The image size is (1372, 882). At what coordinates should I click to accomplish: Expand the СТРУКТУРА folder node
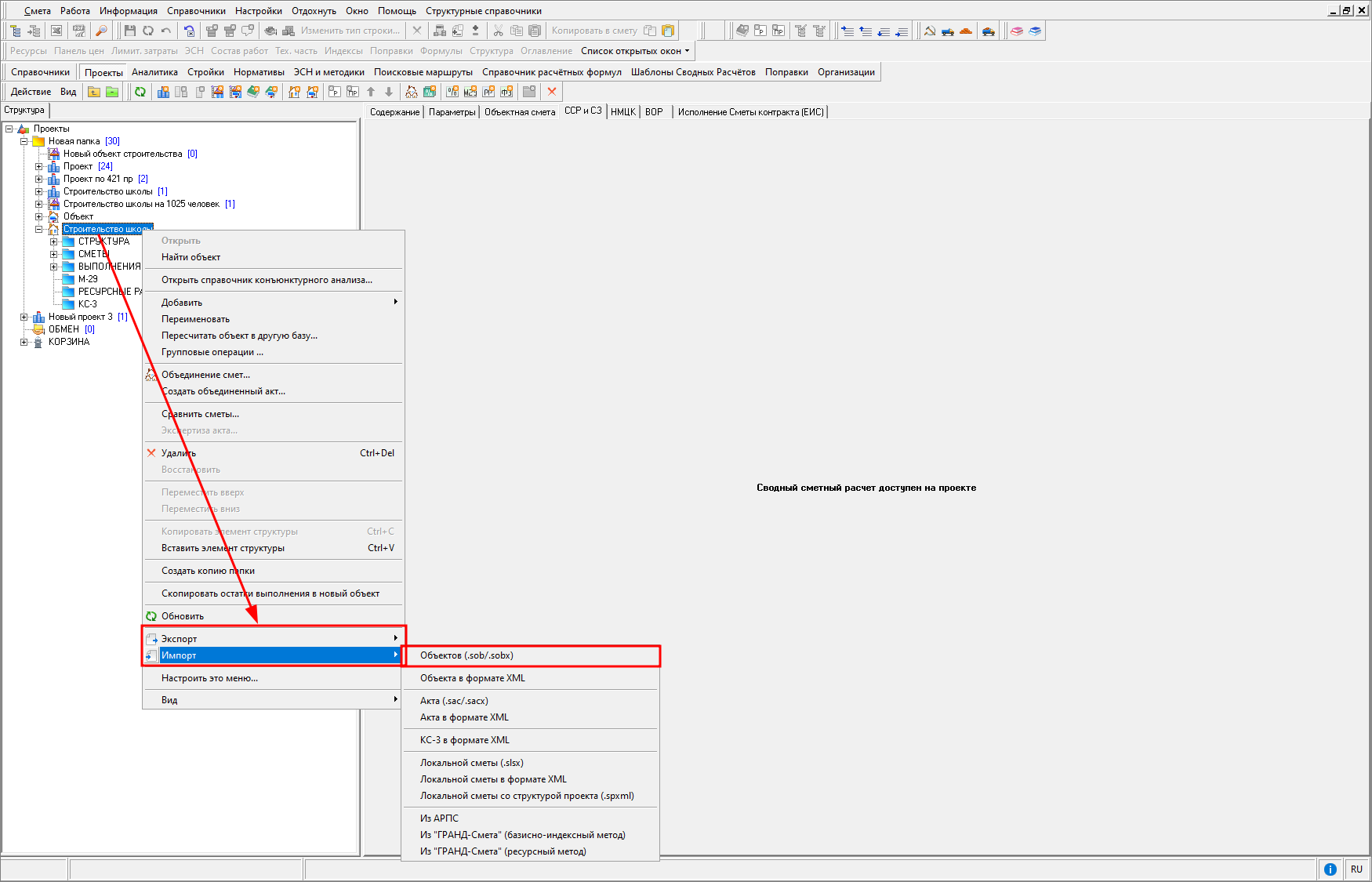coord(54,241)
